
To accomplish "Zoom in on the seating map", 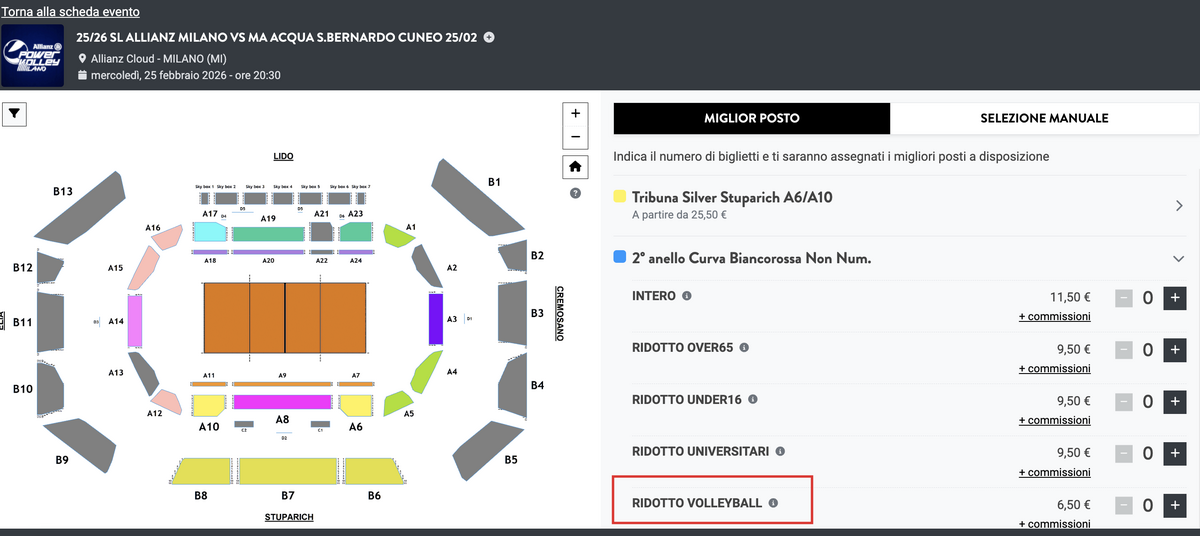I will [x=575, y=114].
